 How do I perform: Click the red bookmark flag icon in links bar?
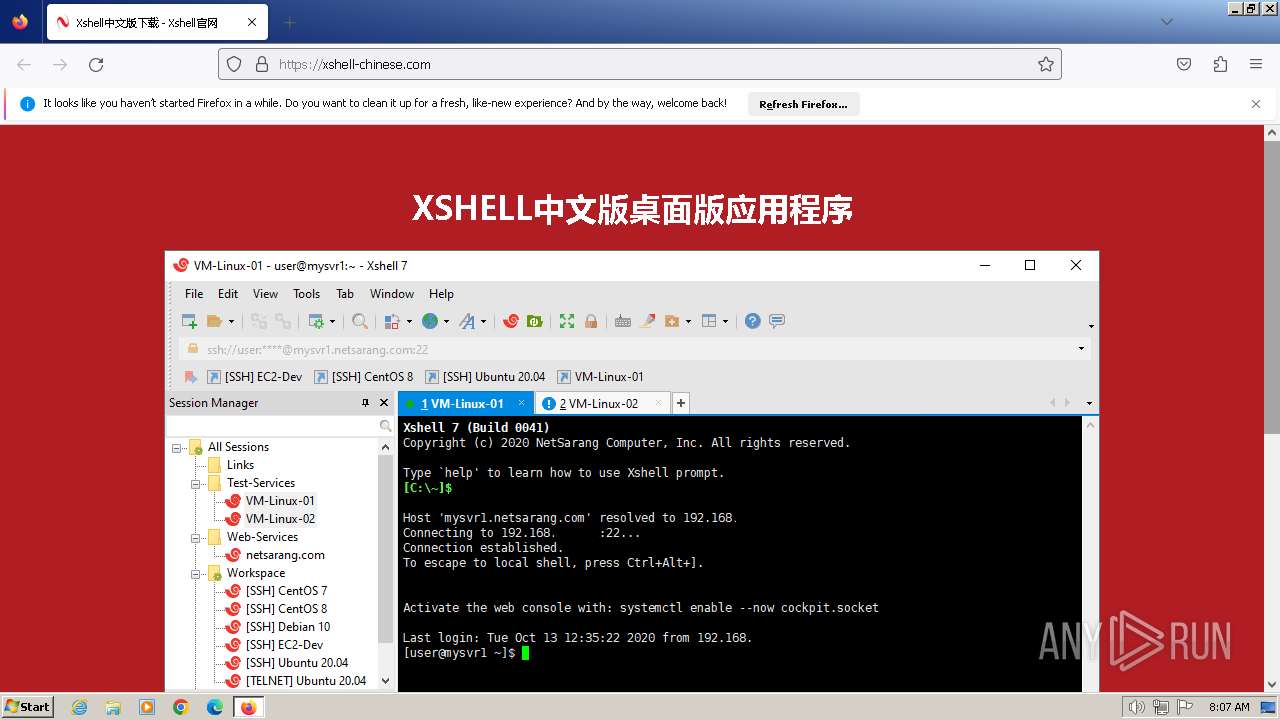[191, 377]
